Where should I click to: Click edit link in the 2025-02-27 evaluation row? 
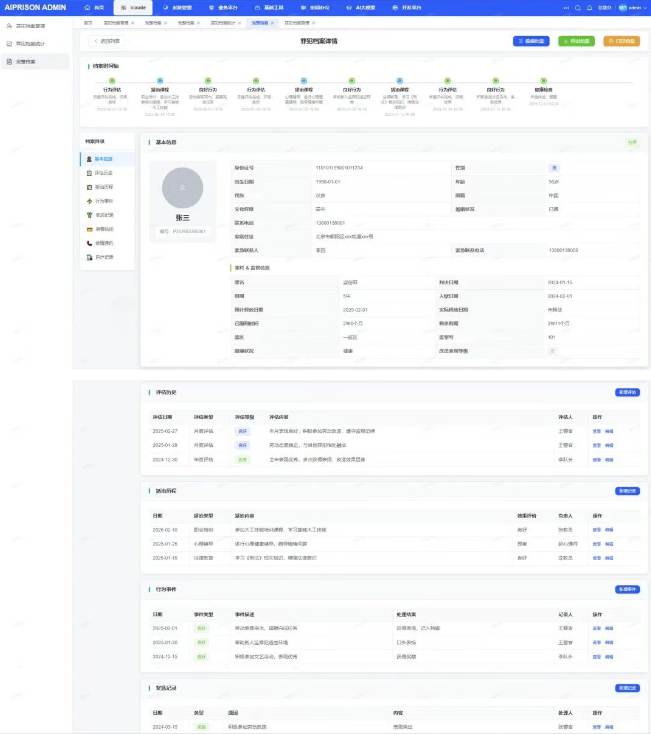click(609, 431)
